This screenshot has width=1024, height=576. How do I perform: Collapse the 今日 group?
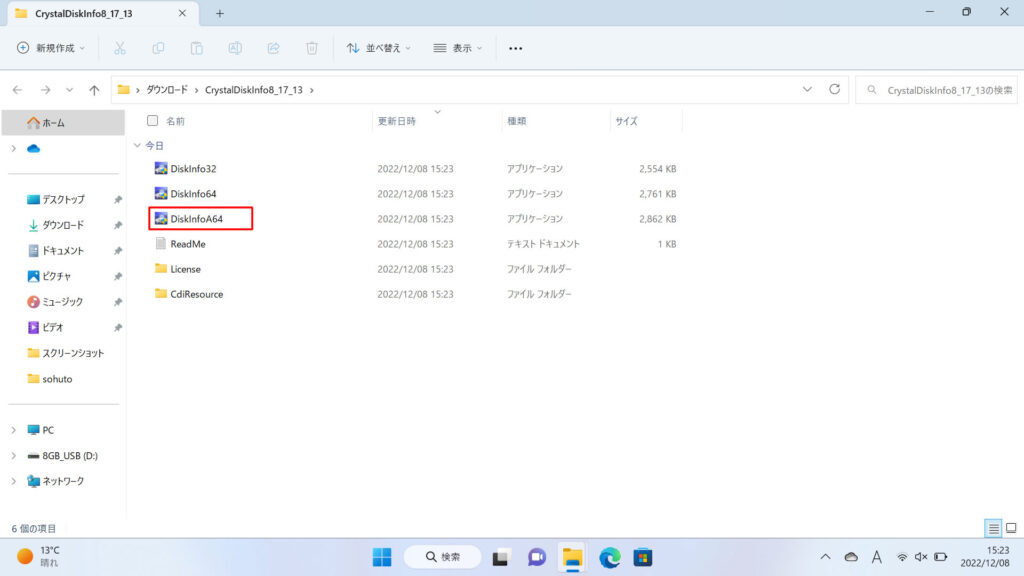[x=137, y=146]
